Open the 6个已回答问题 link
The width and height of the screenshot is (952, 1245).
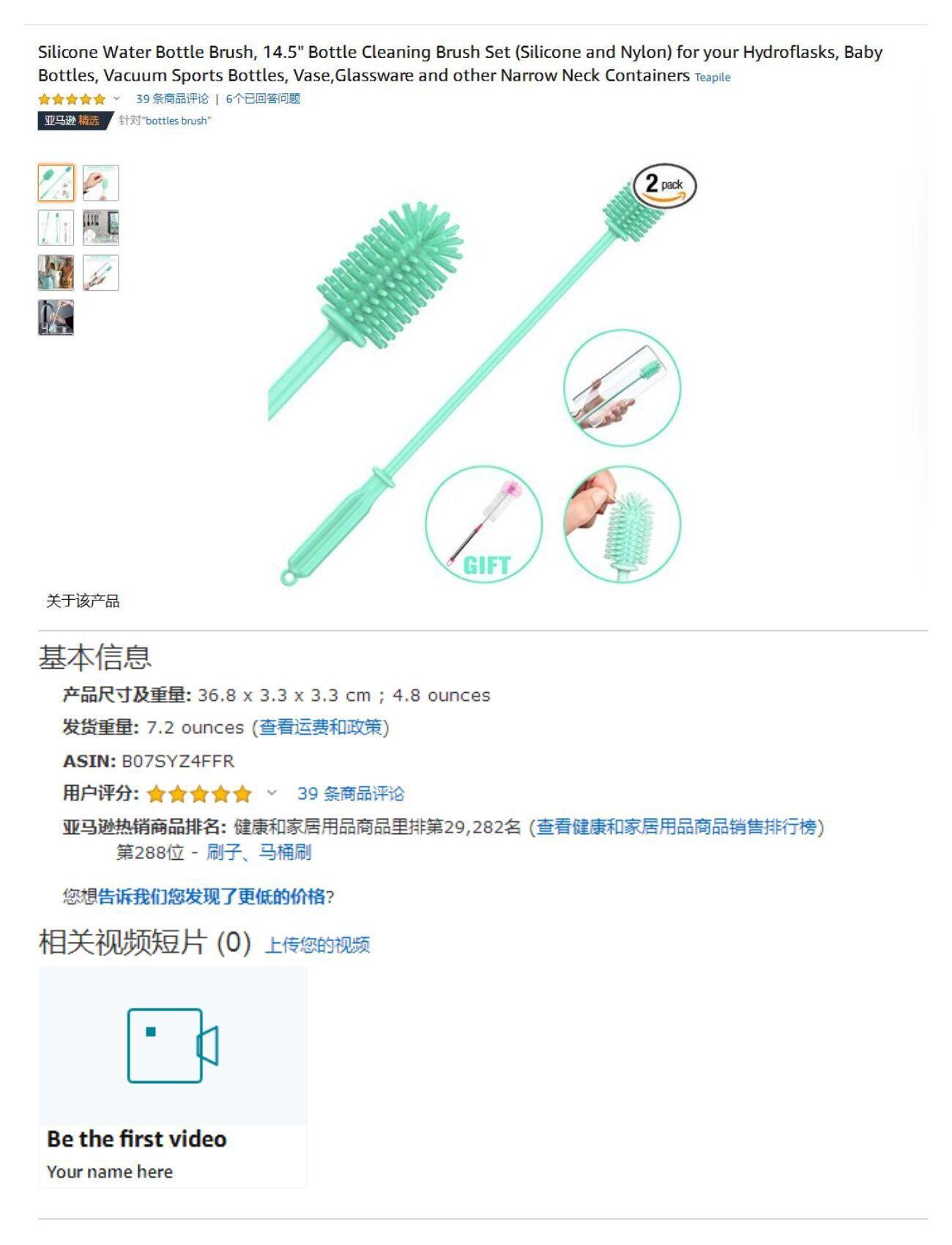[263, 99]
